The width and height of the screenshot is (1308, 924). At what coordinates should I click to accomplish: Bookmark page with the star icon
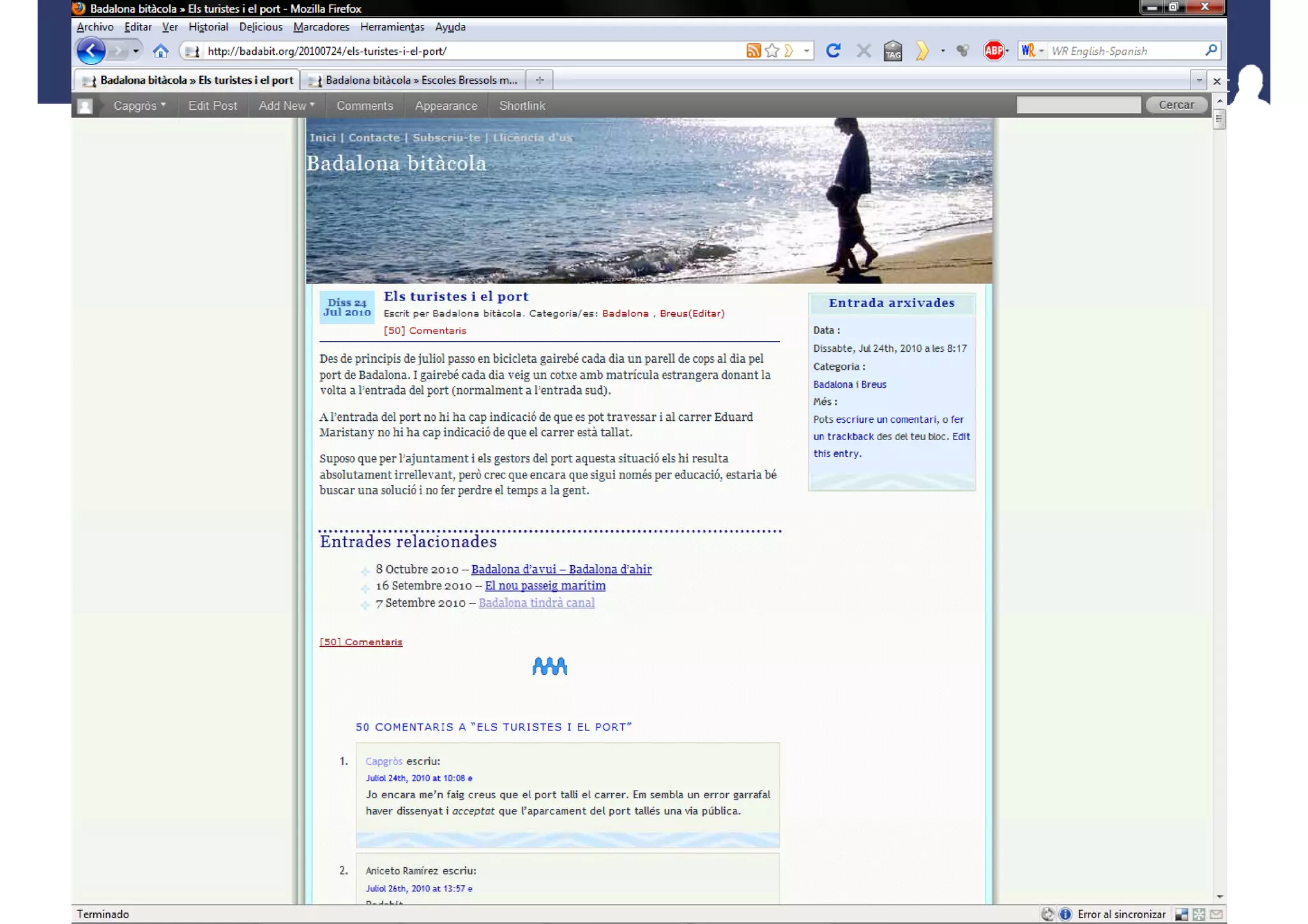pyautogui.click(x=772, y=51)
